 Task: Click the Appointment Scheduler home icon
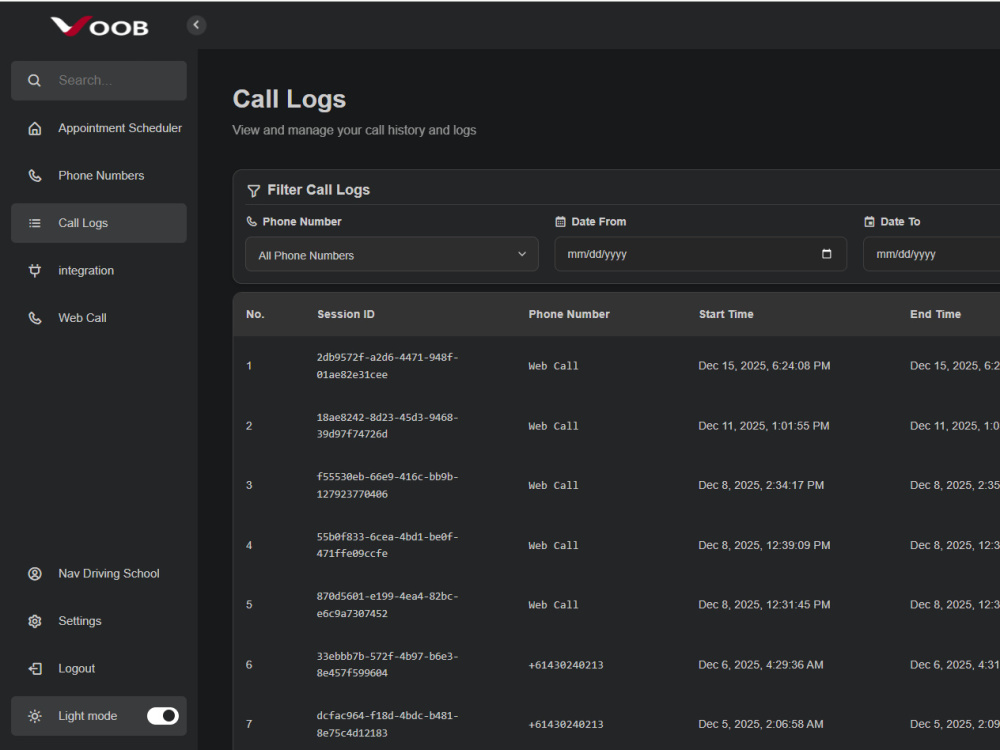pyautogui.click(x=35, y=128)
